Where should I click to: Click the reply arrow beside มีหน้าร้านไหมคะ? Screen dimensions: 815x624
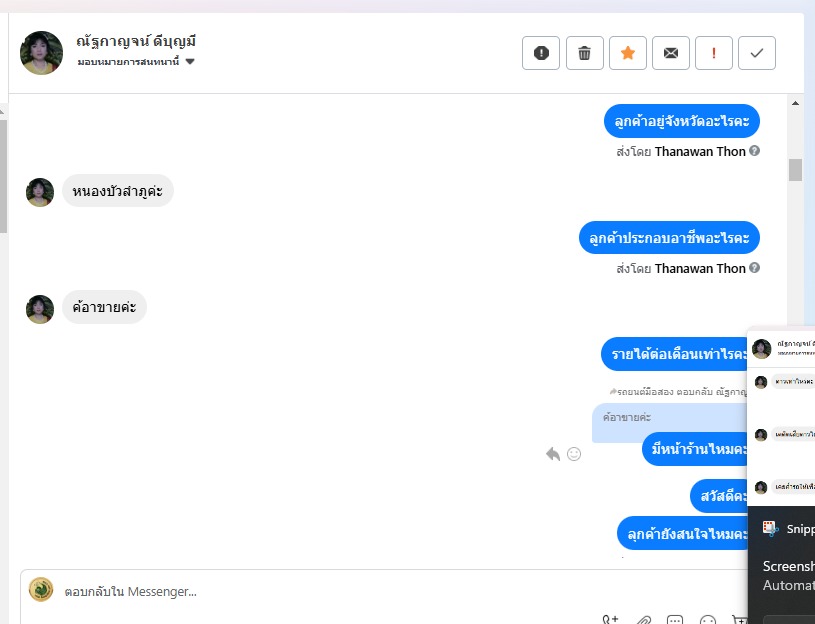pos(553,454)
